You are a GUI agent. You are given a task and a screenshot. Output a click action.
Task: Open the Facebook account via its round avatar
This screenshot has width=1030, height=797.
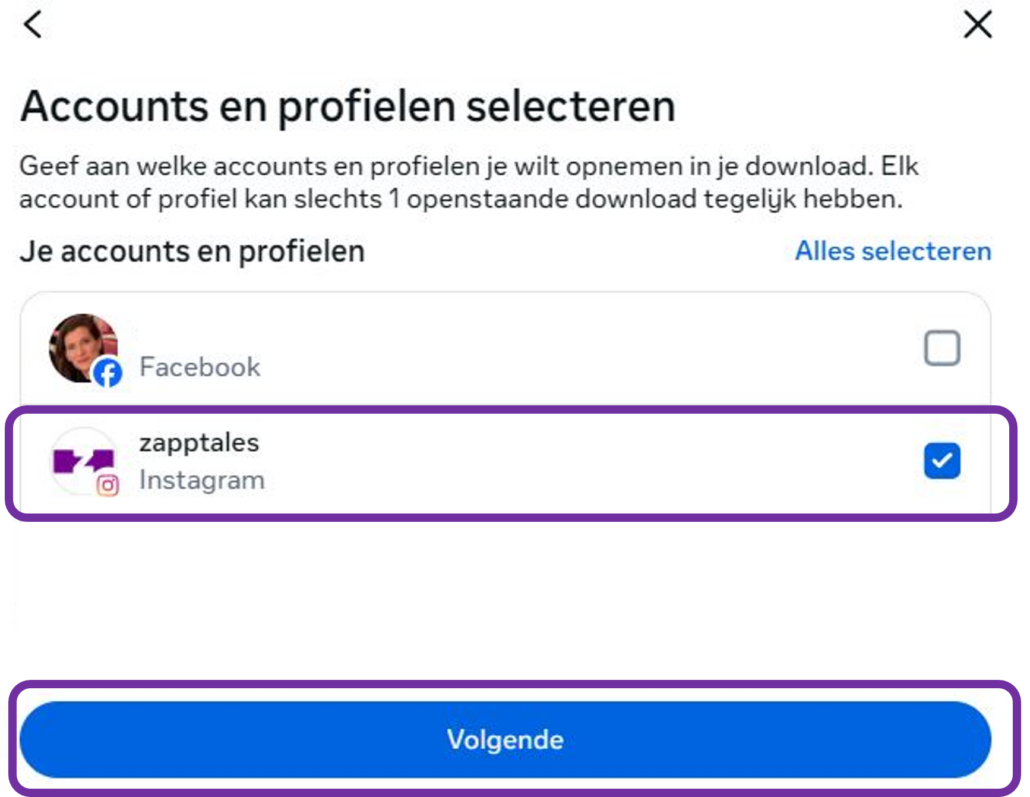point(84,347)
